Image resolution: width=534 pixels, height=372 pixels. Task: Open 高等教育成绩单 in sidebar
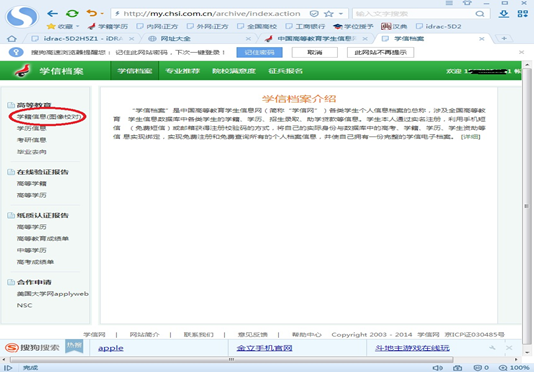click(x=43, y=238)
